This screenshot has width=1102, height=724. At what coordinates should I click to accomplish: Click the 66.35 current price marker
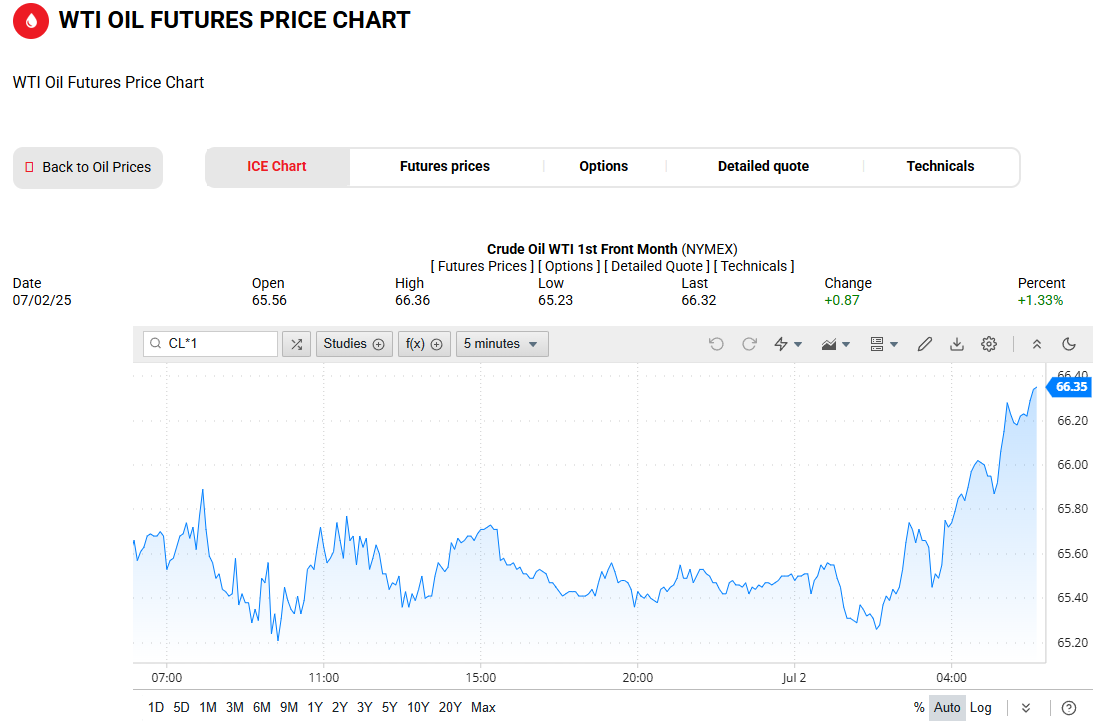[x=1070, y=387]
